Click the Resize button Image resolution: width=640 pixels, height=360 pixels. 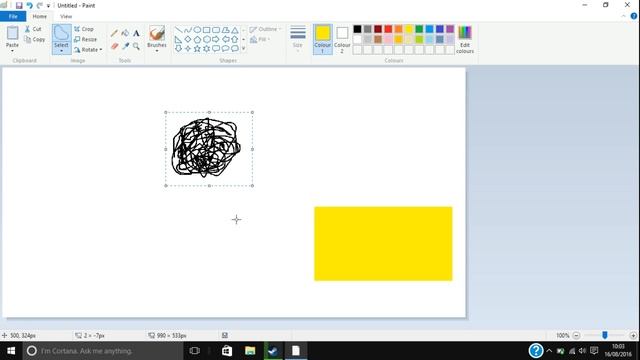click(x=85, y=40)
